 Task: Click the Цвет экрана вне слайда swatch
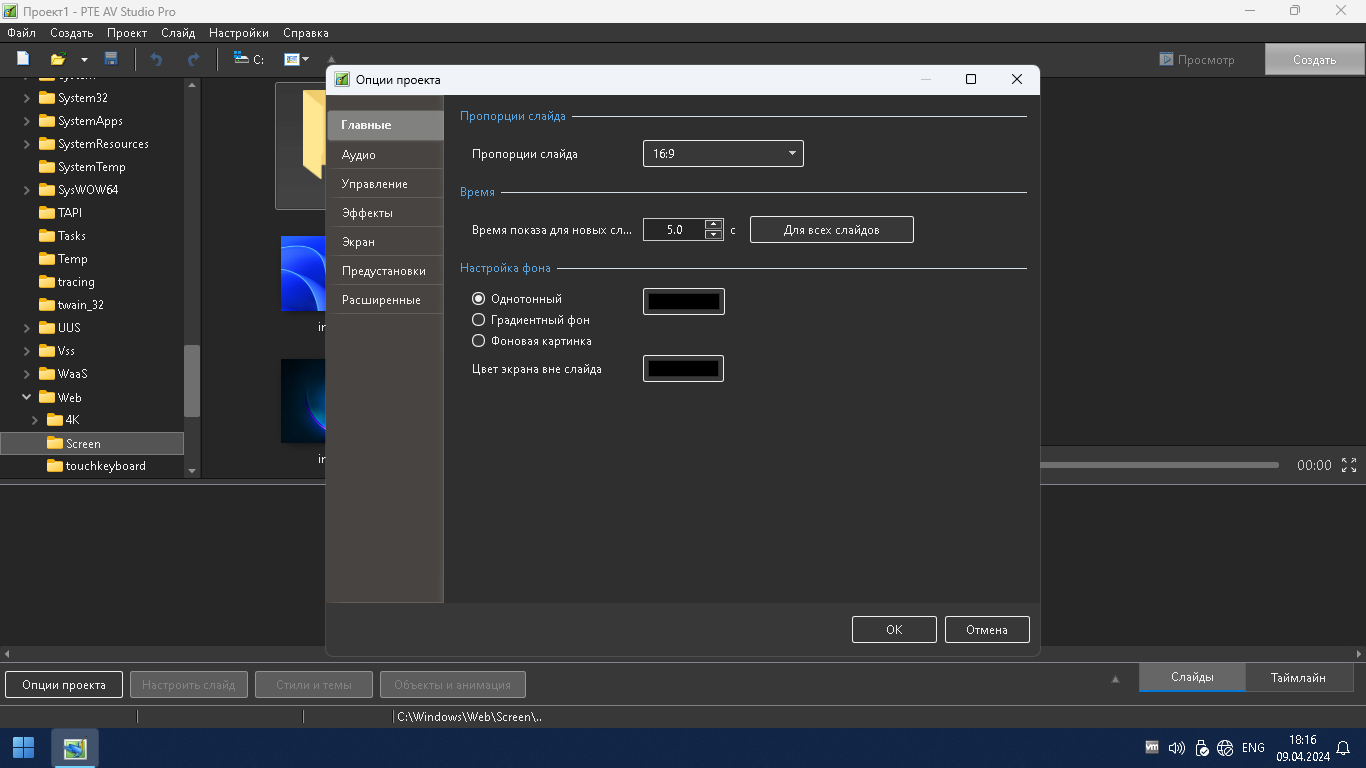[x=683, y=369]
